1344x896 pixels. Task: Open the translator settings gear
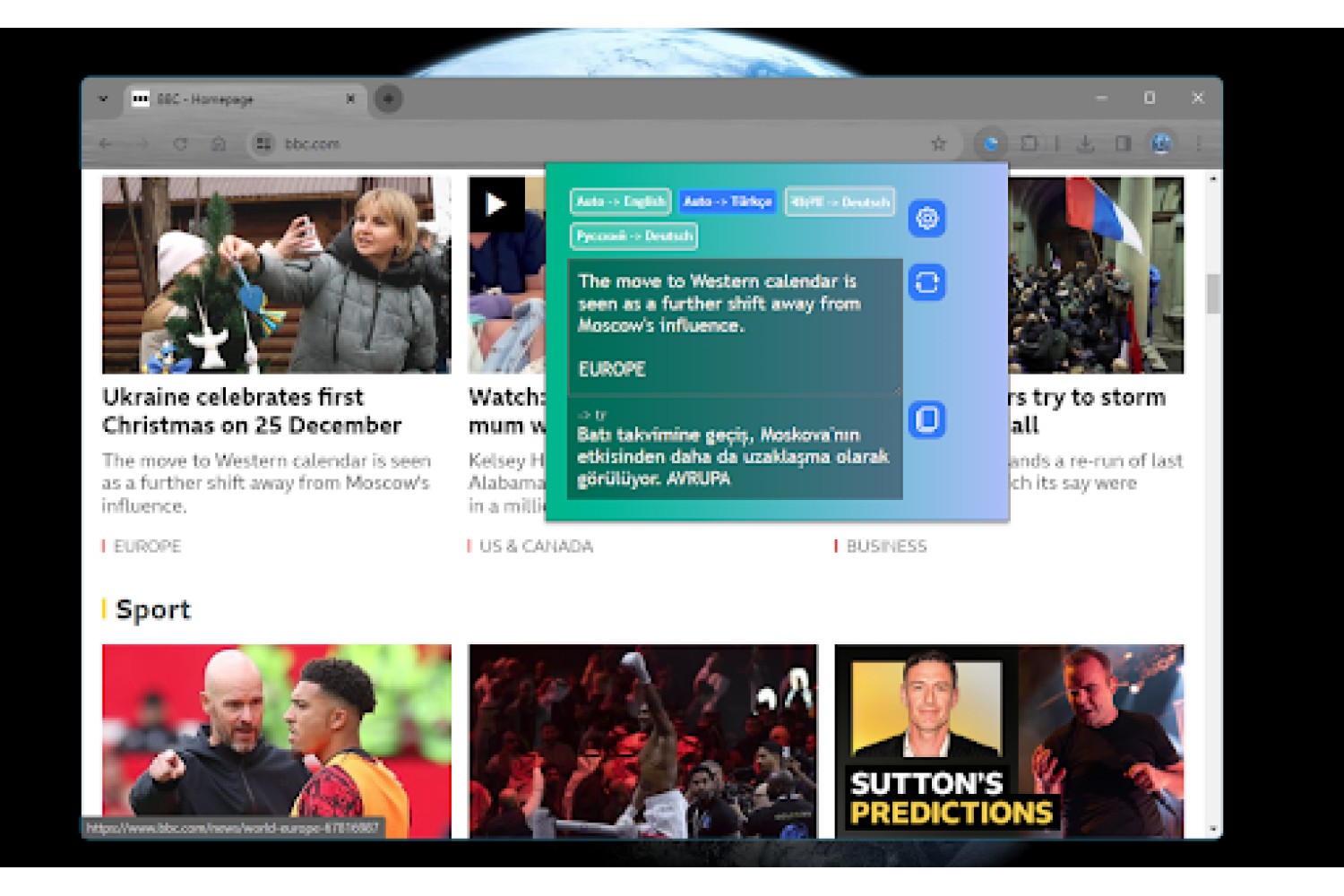[x=926, y=218]
